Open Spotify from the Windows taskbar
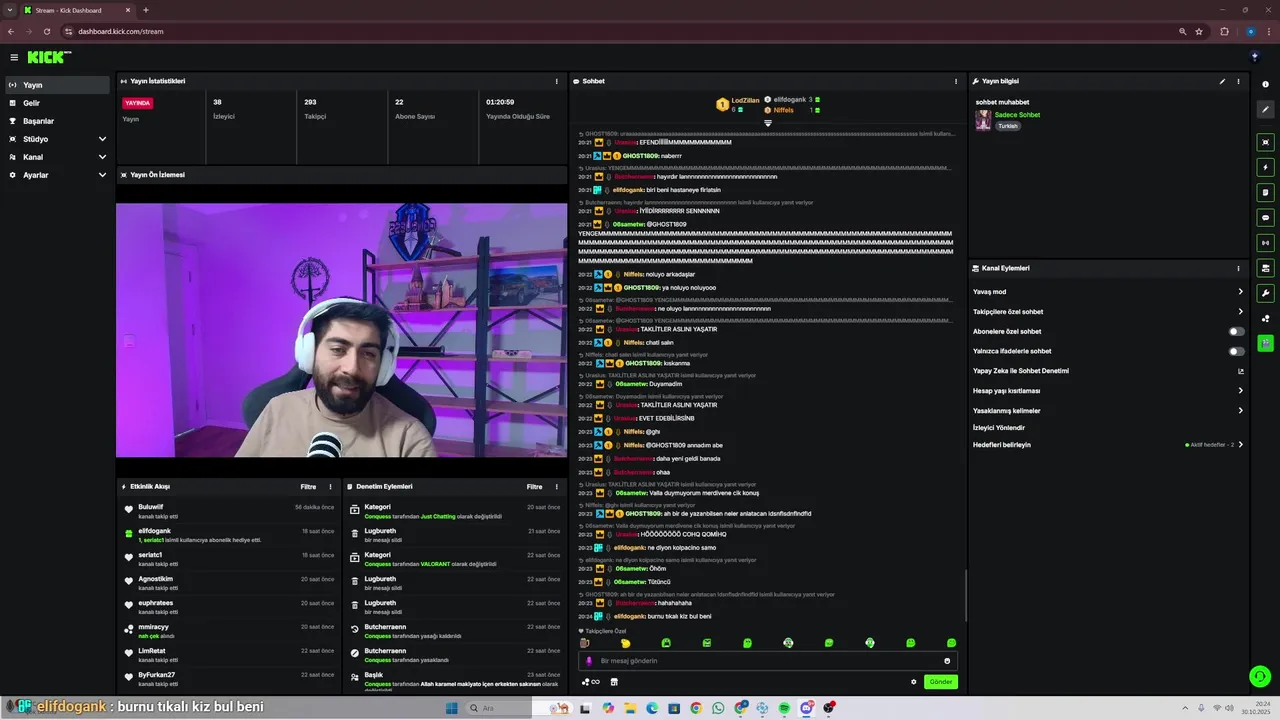The width and height of the screenshot is (1280, 720). pyautogui.click(x=784, y=708)
